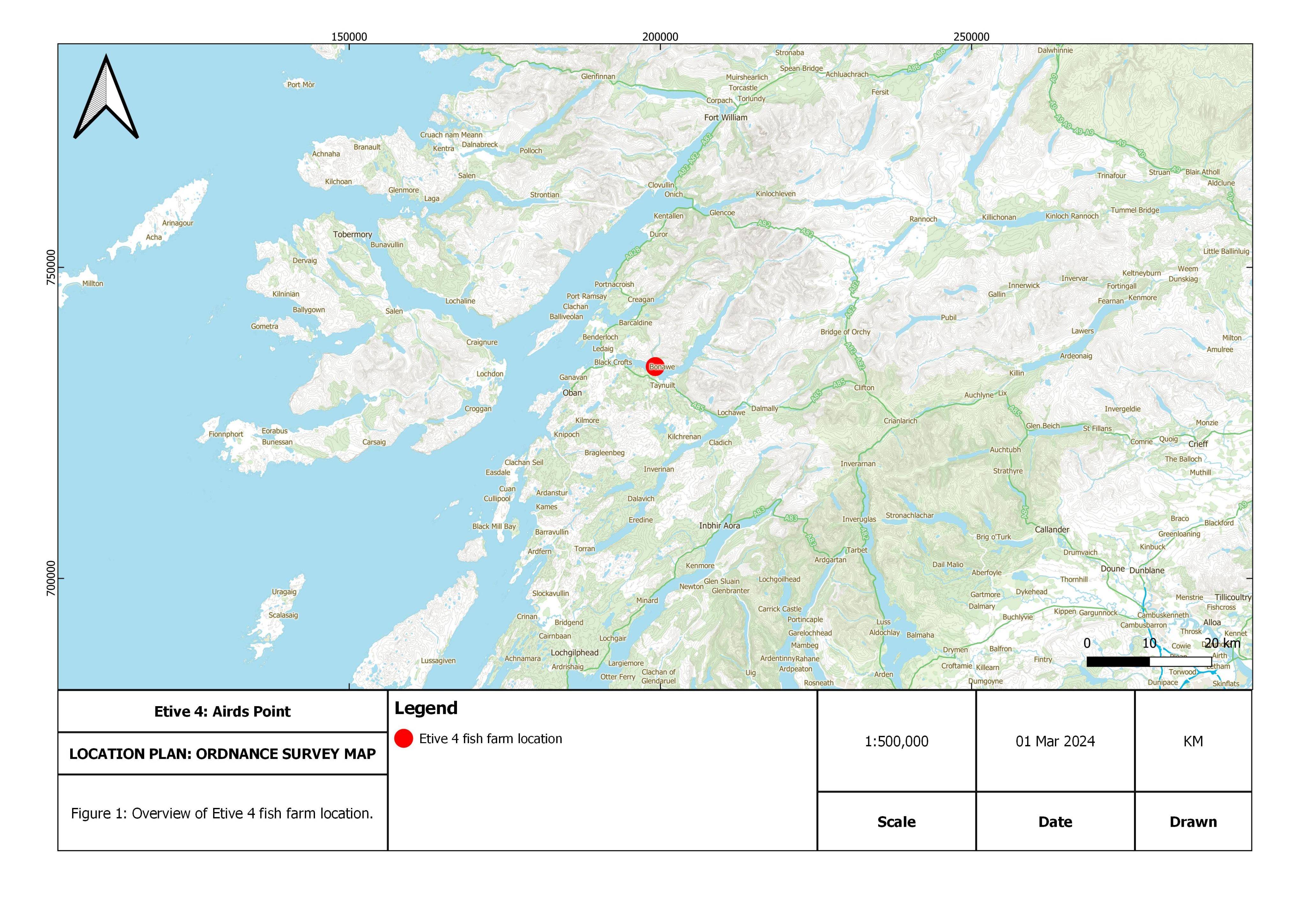Click the '200000' easting grid label
Screen dimensions: 1307x924
[x=660, y=37]
